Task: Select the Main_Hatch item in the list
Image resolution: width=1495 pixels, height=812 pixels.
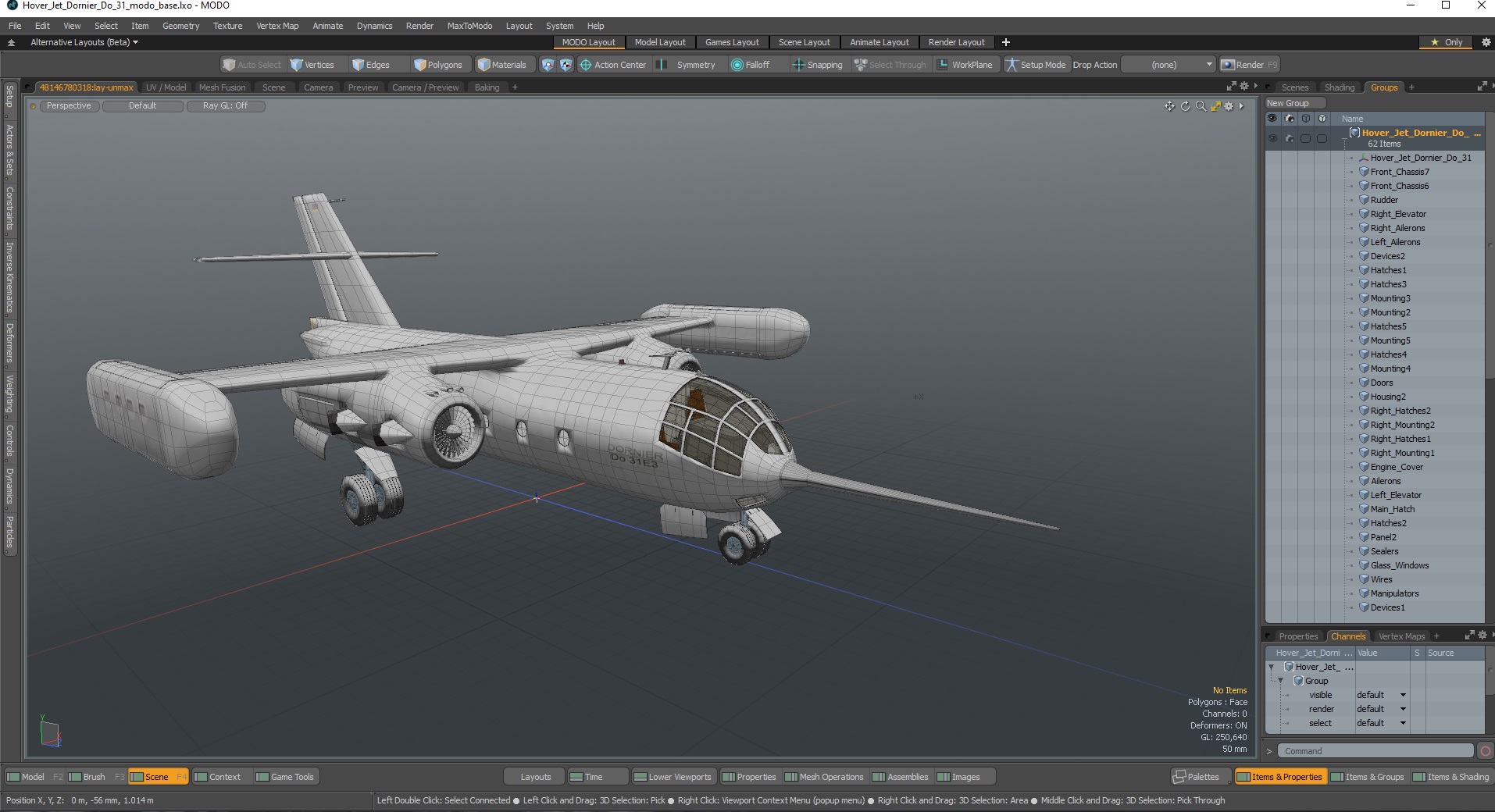Action: [1393, 509]
